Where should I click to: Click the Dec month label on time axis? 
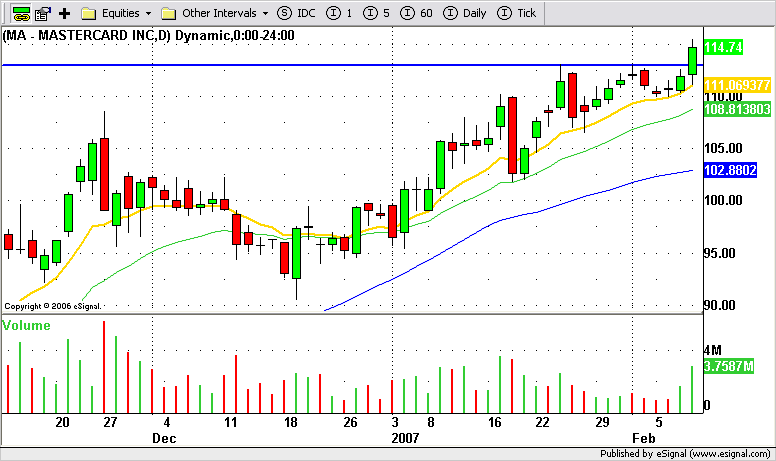pos(164,438)
